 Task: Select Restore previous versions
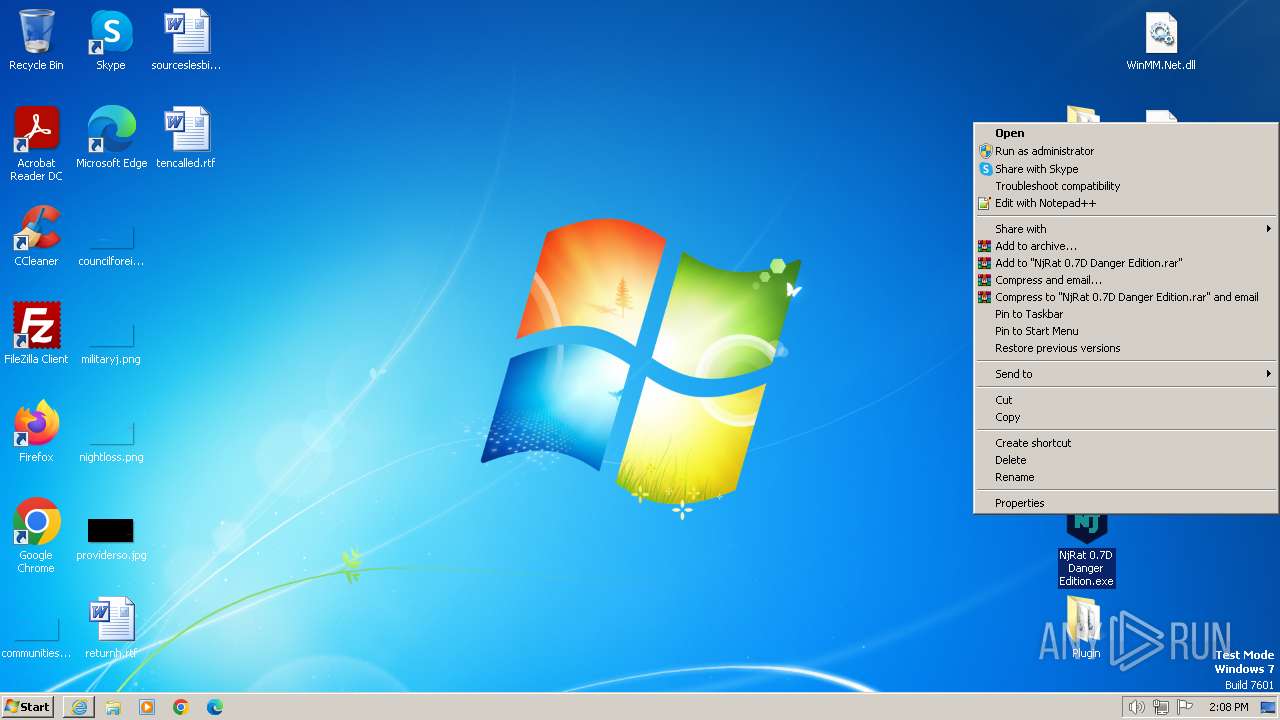point(1126,348)
